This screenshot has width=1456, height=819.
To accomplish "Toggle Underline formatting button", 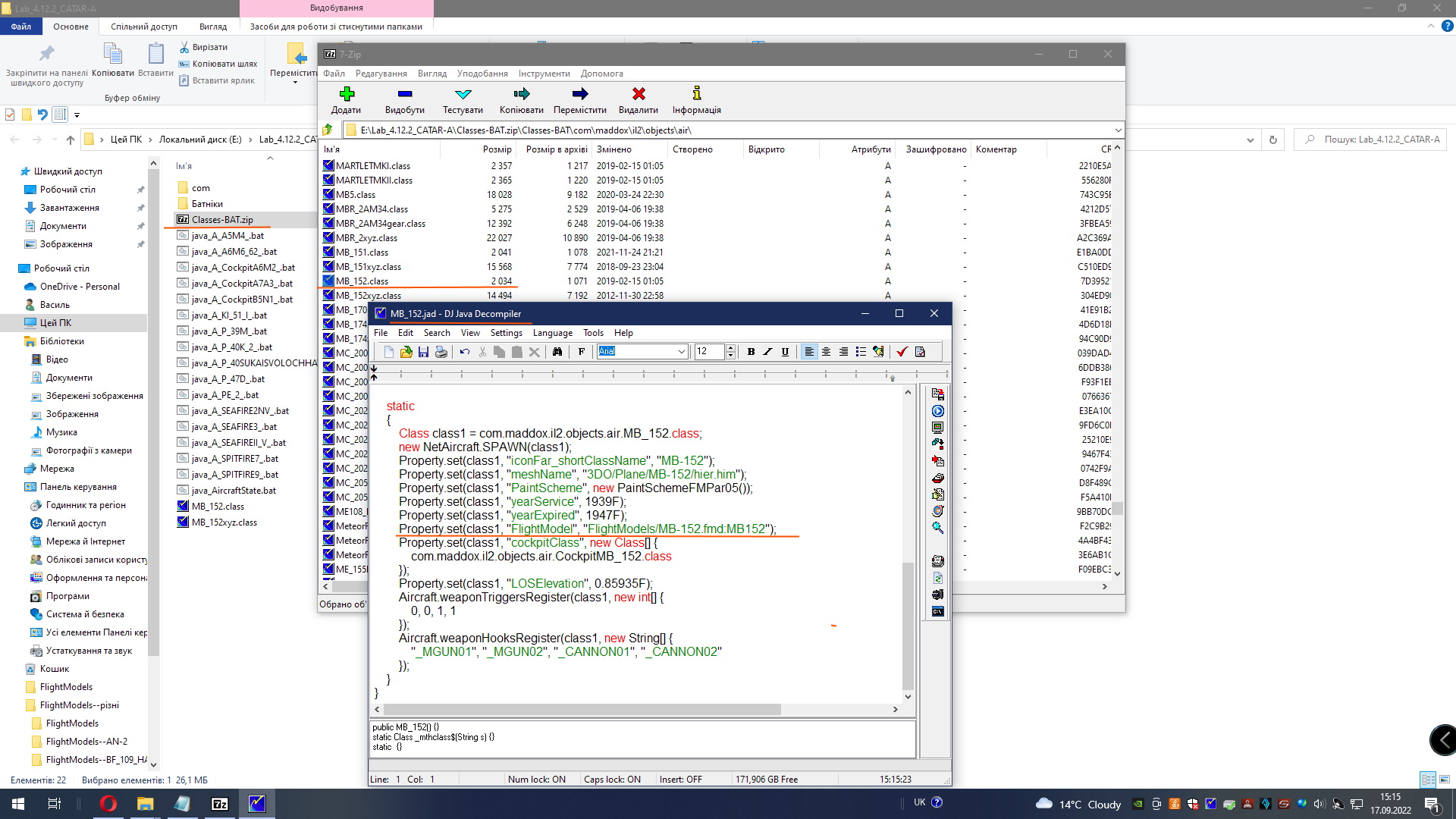I will [x=785, y=352].
